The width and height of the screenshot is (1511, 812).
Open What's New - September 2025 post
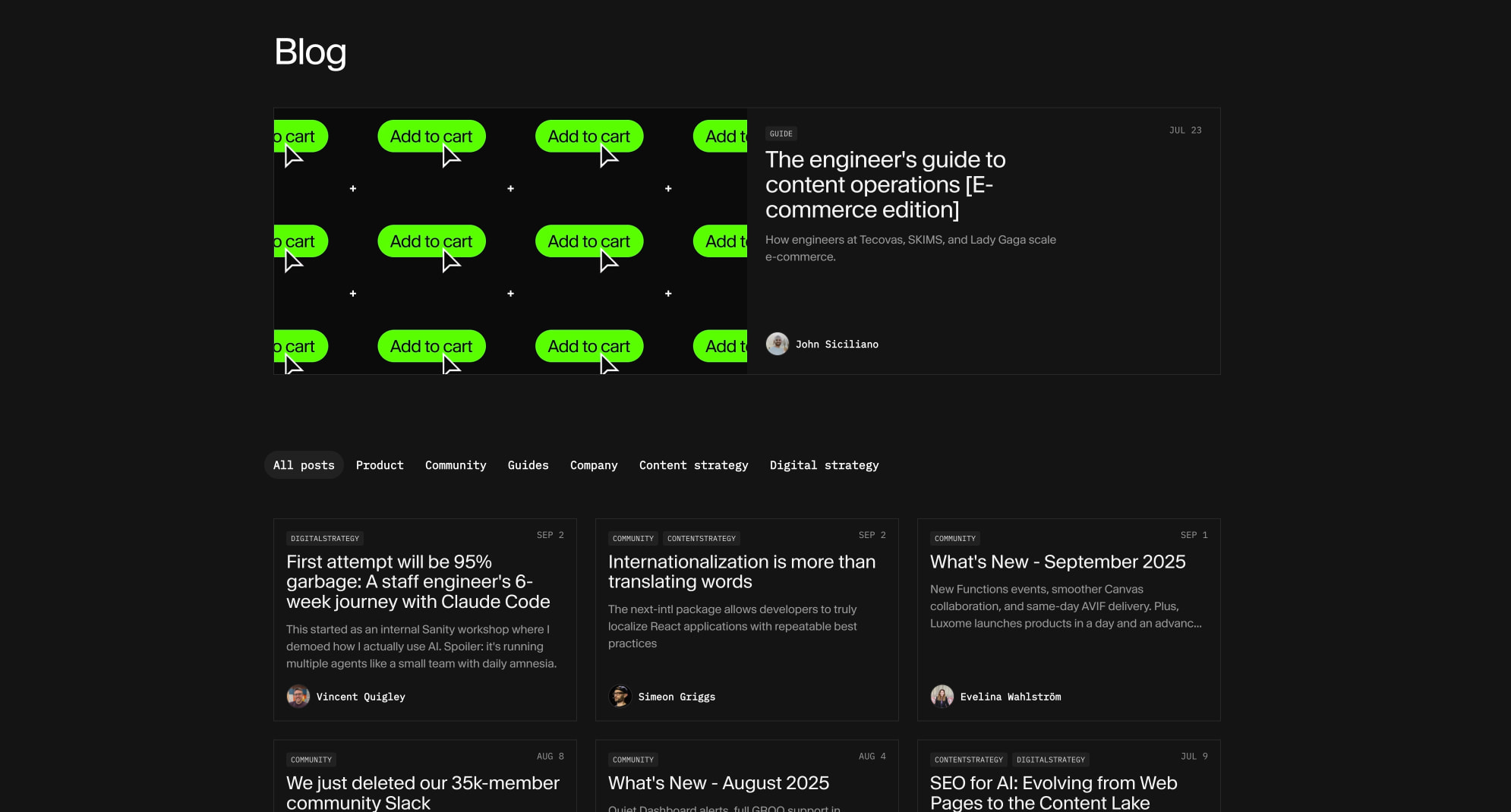pyautogui.click(x=1058, y=562)
